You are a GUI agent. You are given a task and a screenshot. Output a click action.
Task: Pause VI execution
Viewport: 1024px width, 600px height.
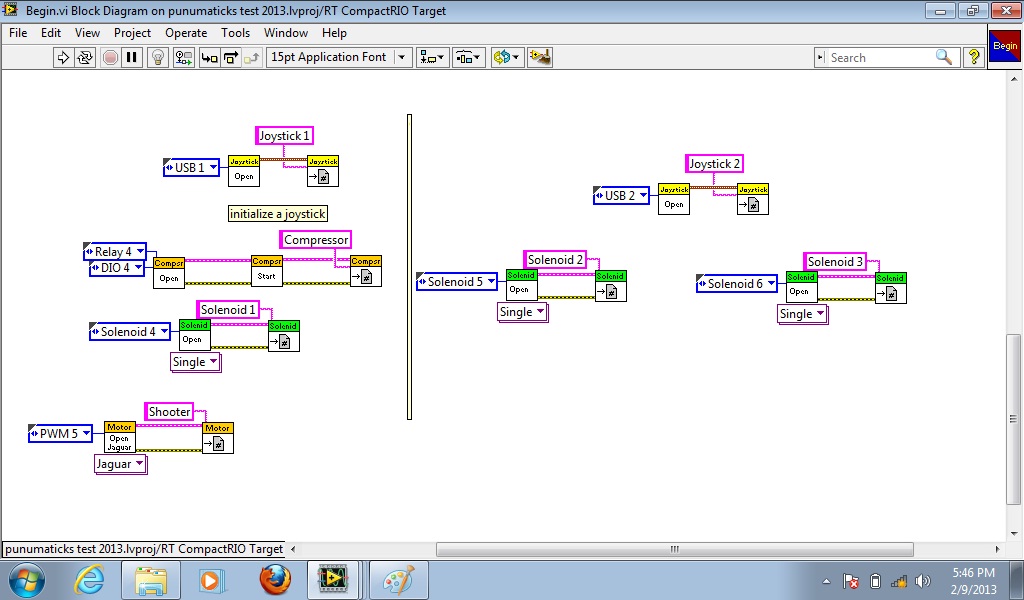[x=131, y=57]
